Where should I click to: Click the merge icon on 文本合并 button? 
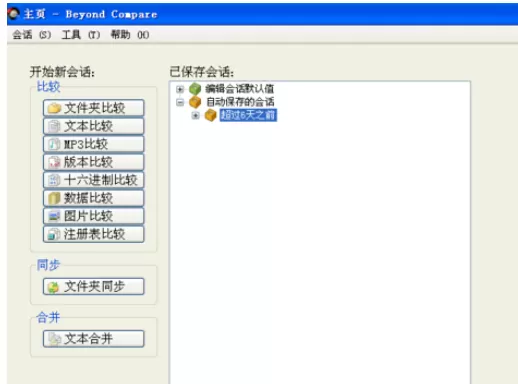(x=55, y=339)
